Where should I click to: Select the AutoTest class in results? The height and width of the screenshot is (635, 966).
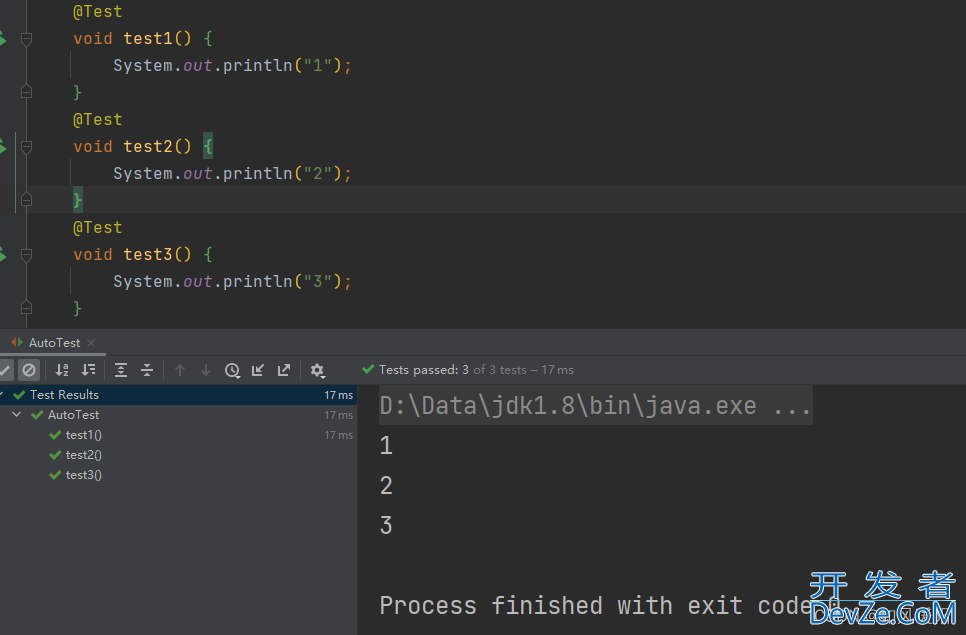pos(73,415)
